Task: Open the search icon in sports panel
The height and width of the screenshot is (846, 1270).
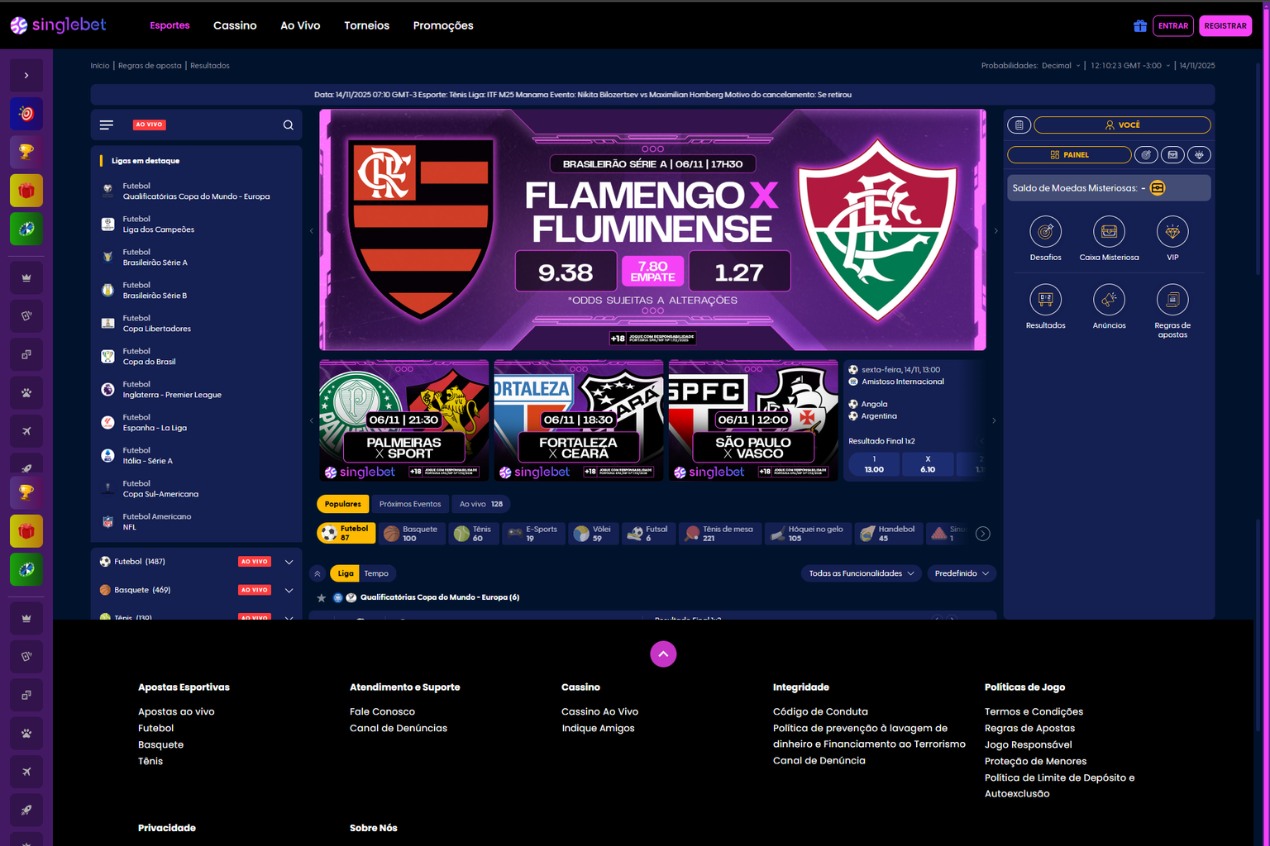Action: [x=288, y=125]
